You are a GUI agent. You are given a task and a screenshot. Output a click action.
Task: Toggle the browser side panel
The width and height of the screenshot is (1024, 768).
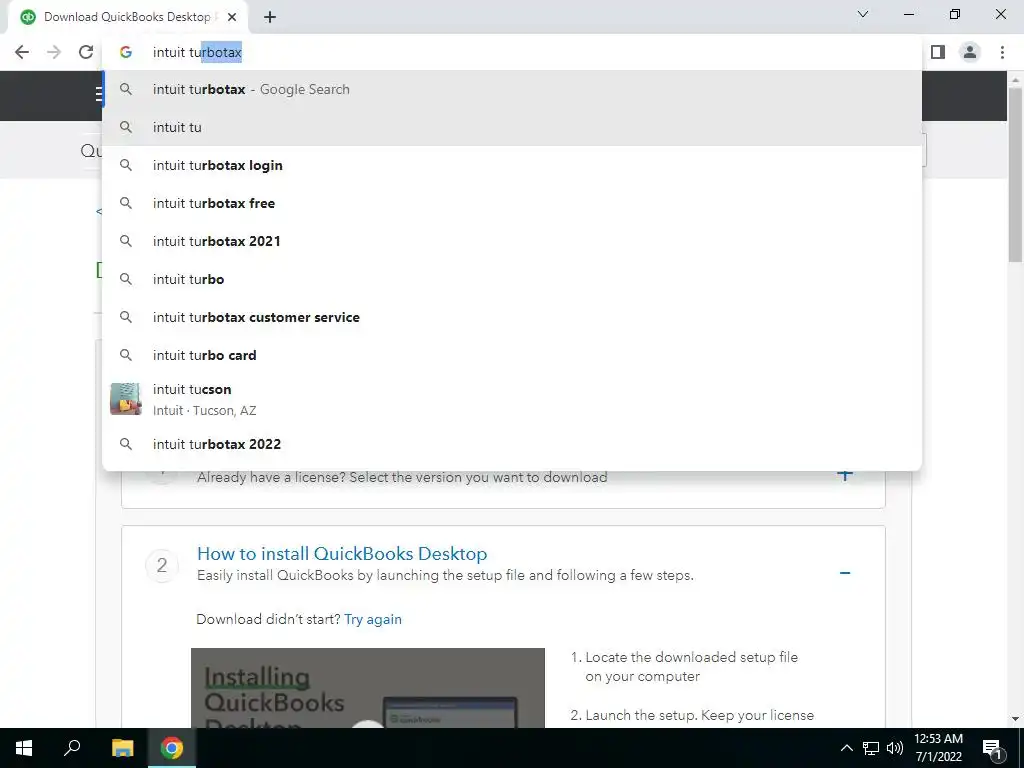(938, 52)
